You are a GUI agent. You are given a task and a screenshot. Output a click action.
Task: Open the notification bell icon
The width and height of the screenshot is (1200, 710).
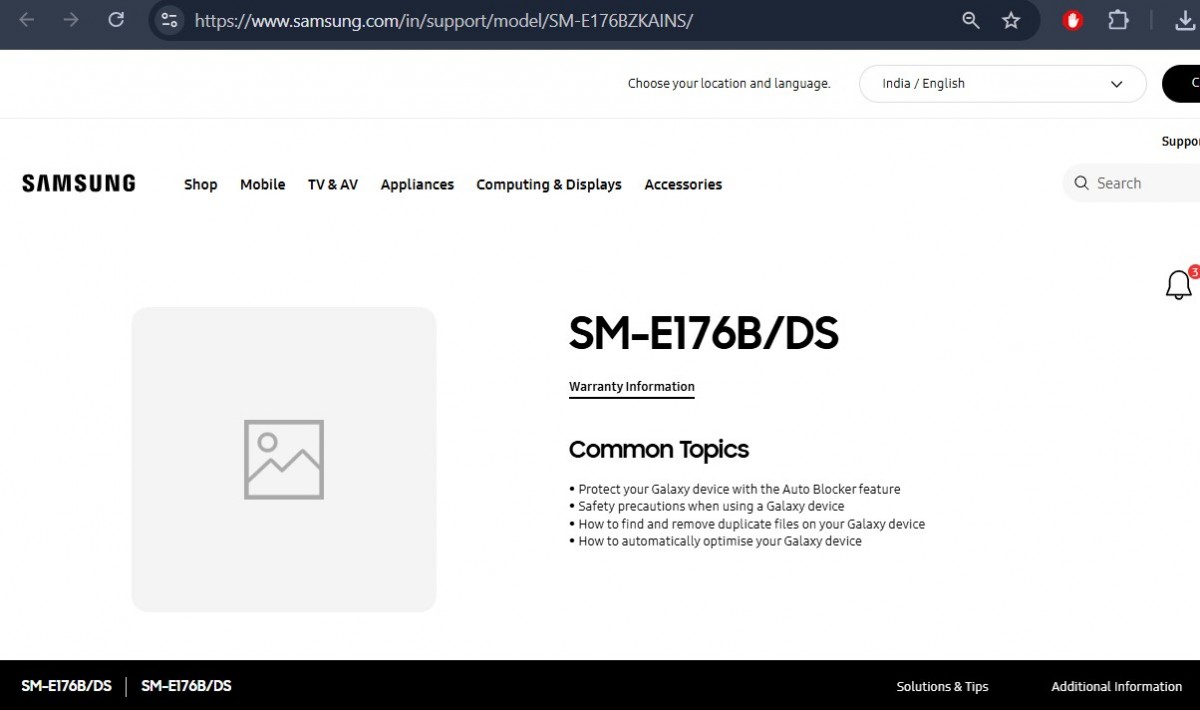[1179, 286]
